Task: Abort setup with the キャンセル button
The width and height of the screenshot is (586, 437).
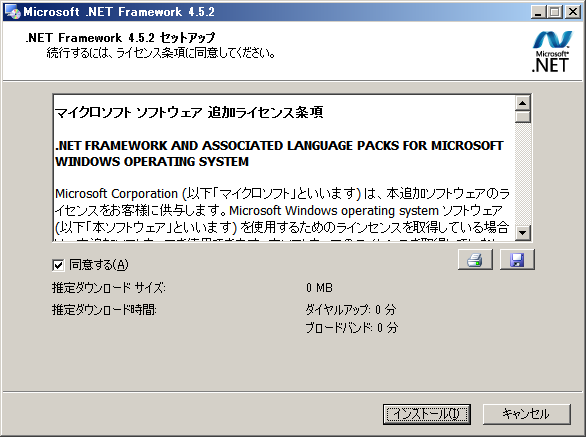Action: coord(527,414)
